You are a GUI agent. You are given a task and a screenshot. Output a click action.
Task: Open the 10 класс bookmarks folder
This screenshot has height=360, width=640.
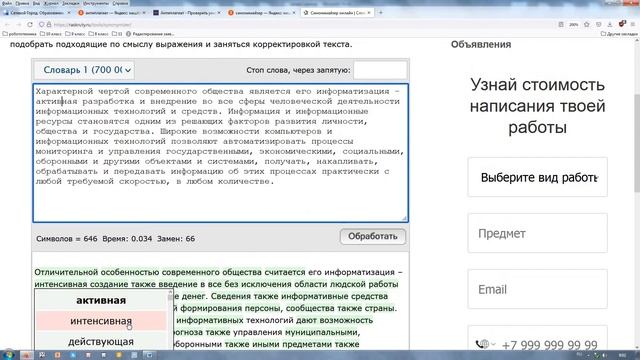(x=51, y=34)
